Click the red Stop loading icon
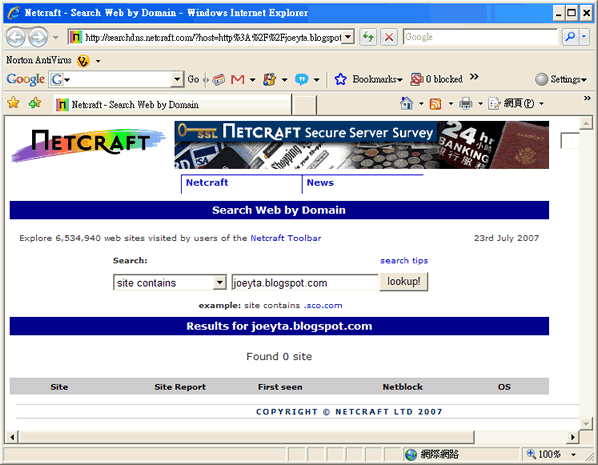598x465 pixels. tap(389, 37)
